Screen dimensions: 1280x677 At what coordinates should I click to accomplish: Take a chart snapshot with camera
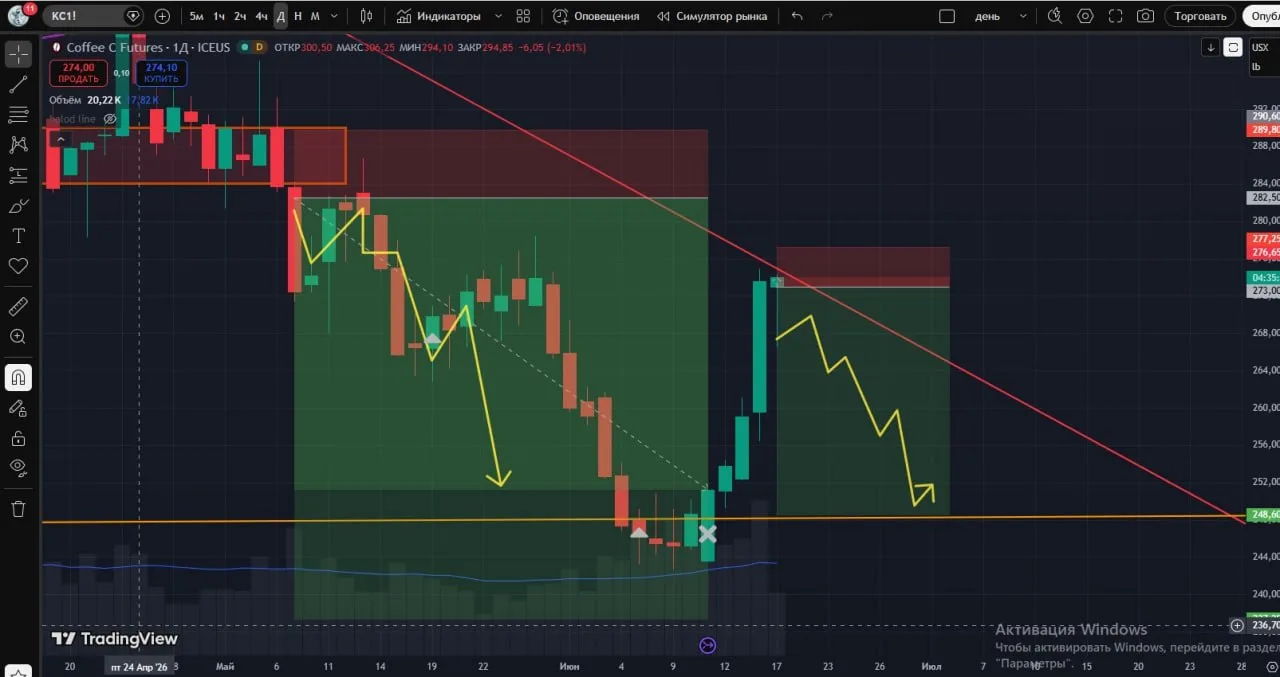(1145, 16)
